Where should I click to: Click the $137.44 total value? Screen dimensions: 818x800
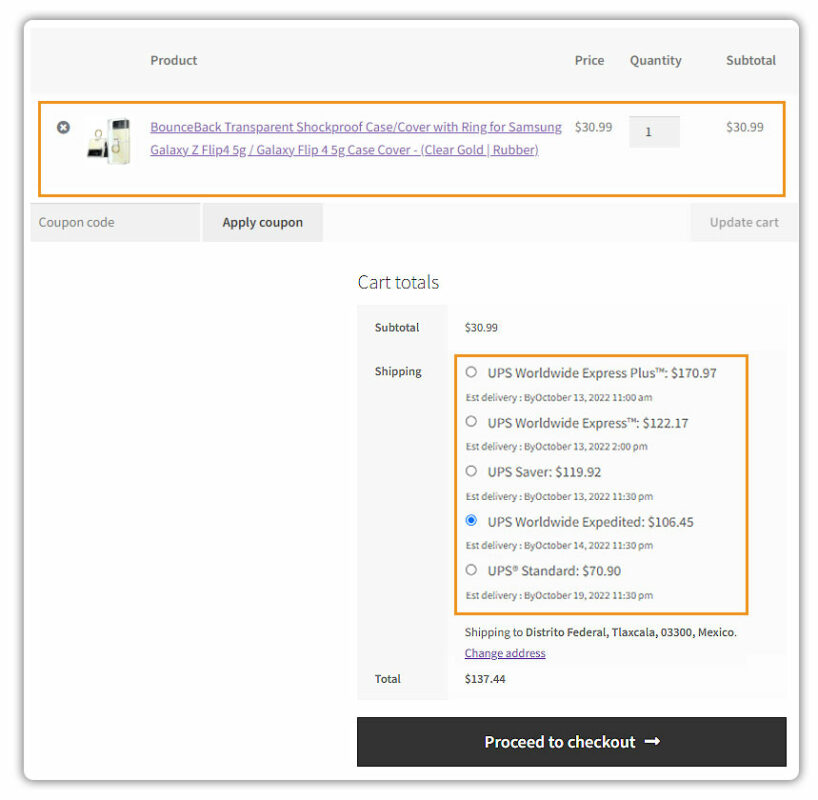point(485,679)
